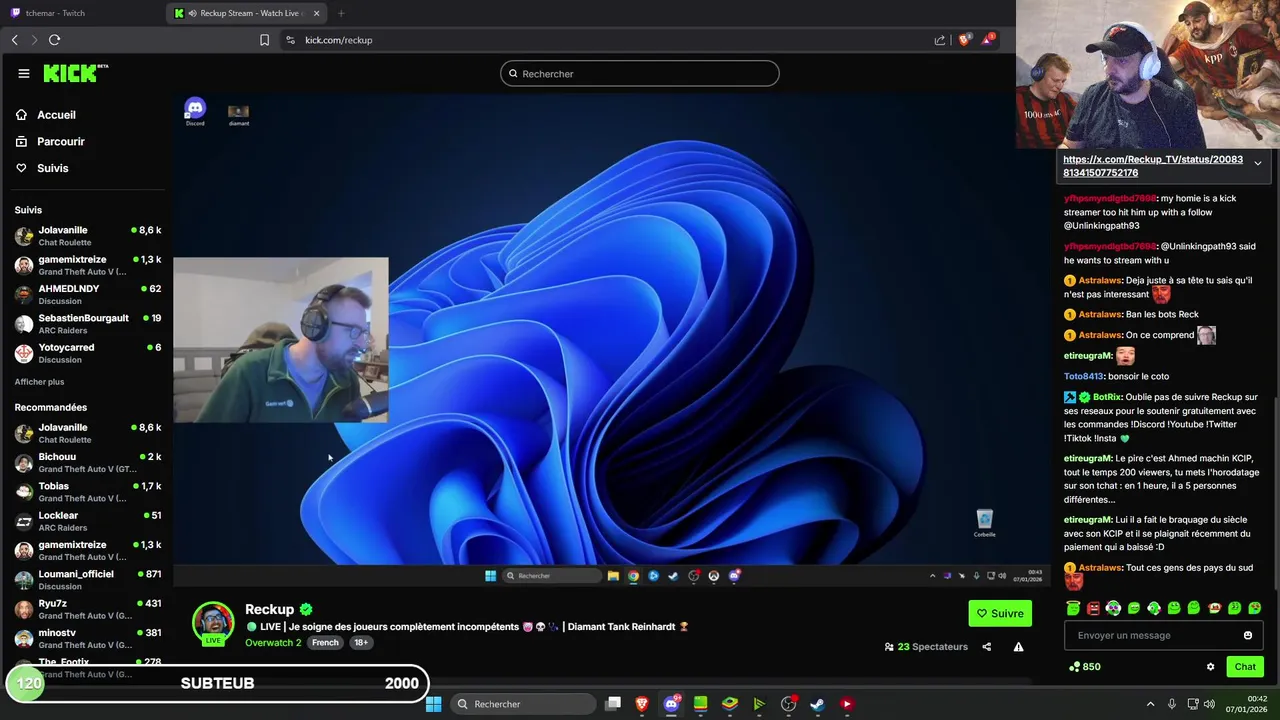This screenshot has width=1280, height=720.
Task: Open Ryu7z recommended channel
Action: pyautogui.click(x=88, y=609)
